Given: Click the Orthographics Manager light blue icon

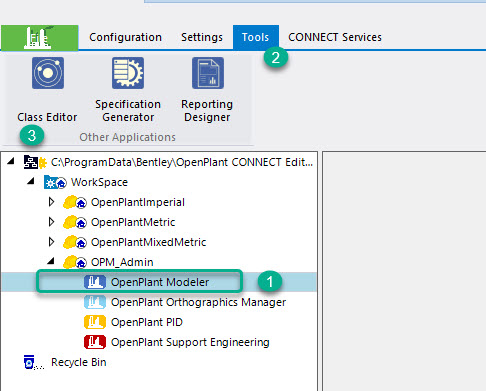Looking at the screenshot, I should point(95,302).
